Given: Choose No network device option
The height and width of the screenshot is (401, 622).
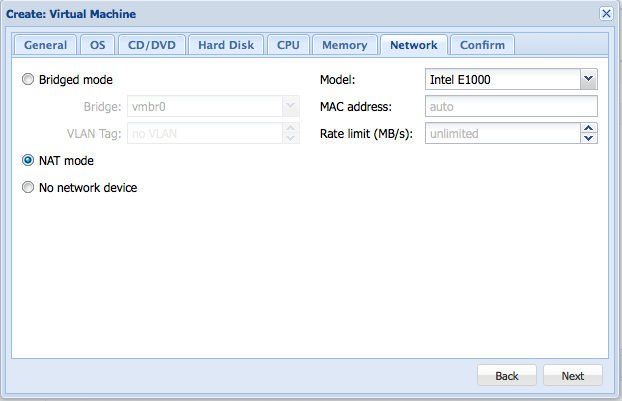Looking at the screenshot, I should (x=28, y=187).
